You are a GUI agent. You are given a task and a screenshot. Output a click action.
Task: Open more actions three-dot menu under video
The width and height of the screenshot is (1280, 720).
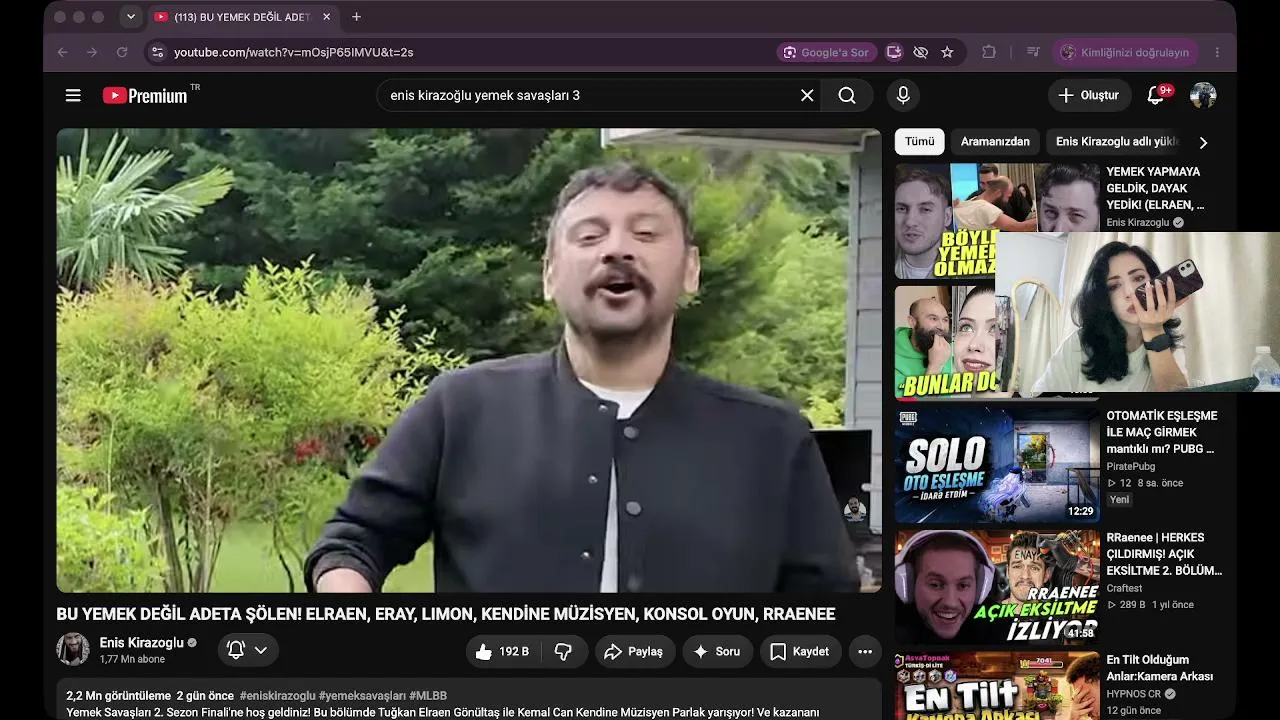click(865, 651)
